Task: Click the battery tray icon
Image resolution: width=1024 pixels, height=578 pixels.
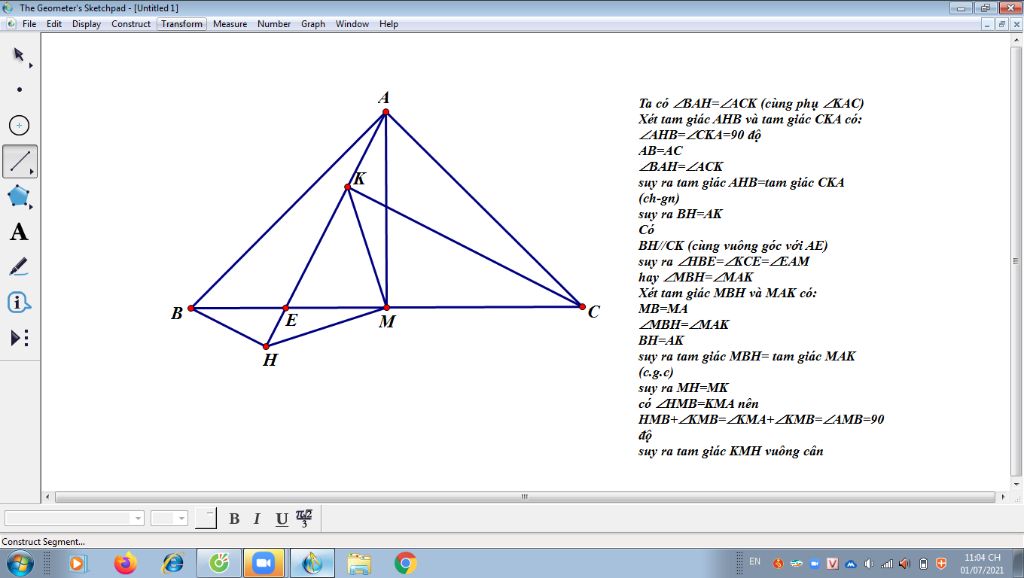Action: point(923,563)
